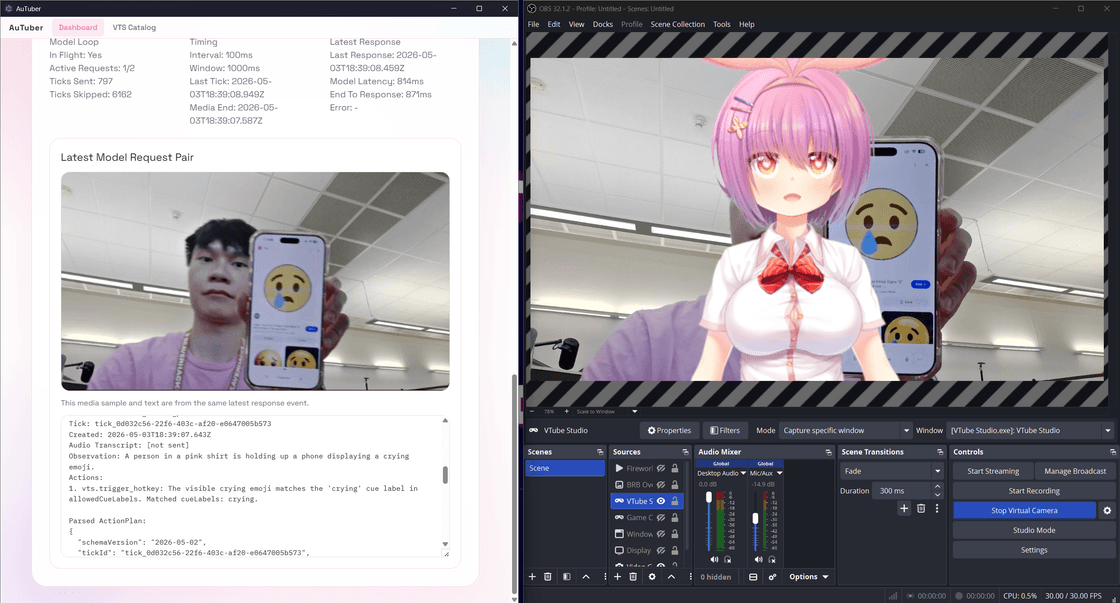The width and height of the screenshot is (1120, 603).
Task: Select the Scene item in the Scenes list
Action: pyautogui.click(x=566, y=468)
